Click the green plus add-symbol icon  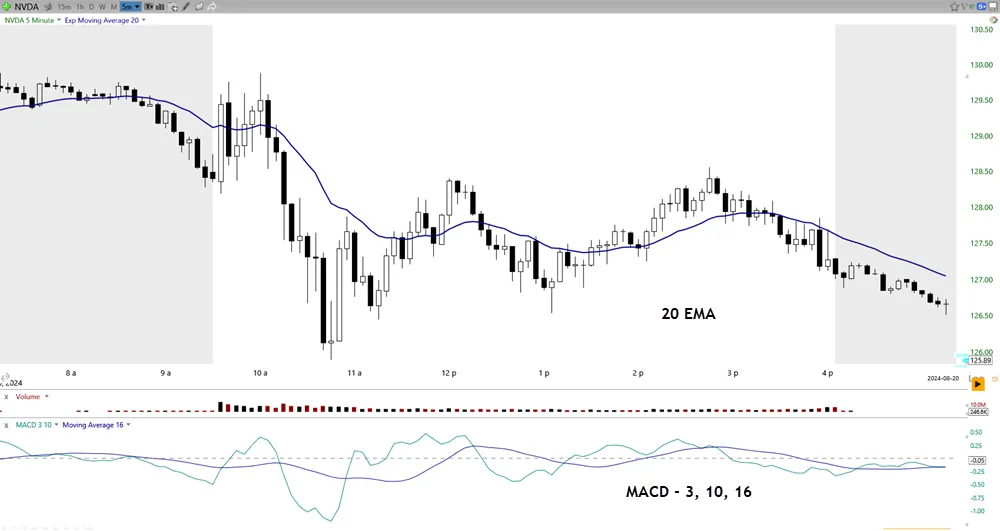(x=6, y=6)
